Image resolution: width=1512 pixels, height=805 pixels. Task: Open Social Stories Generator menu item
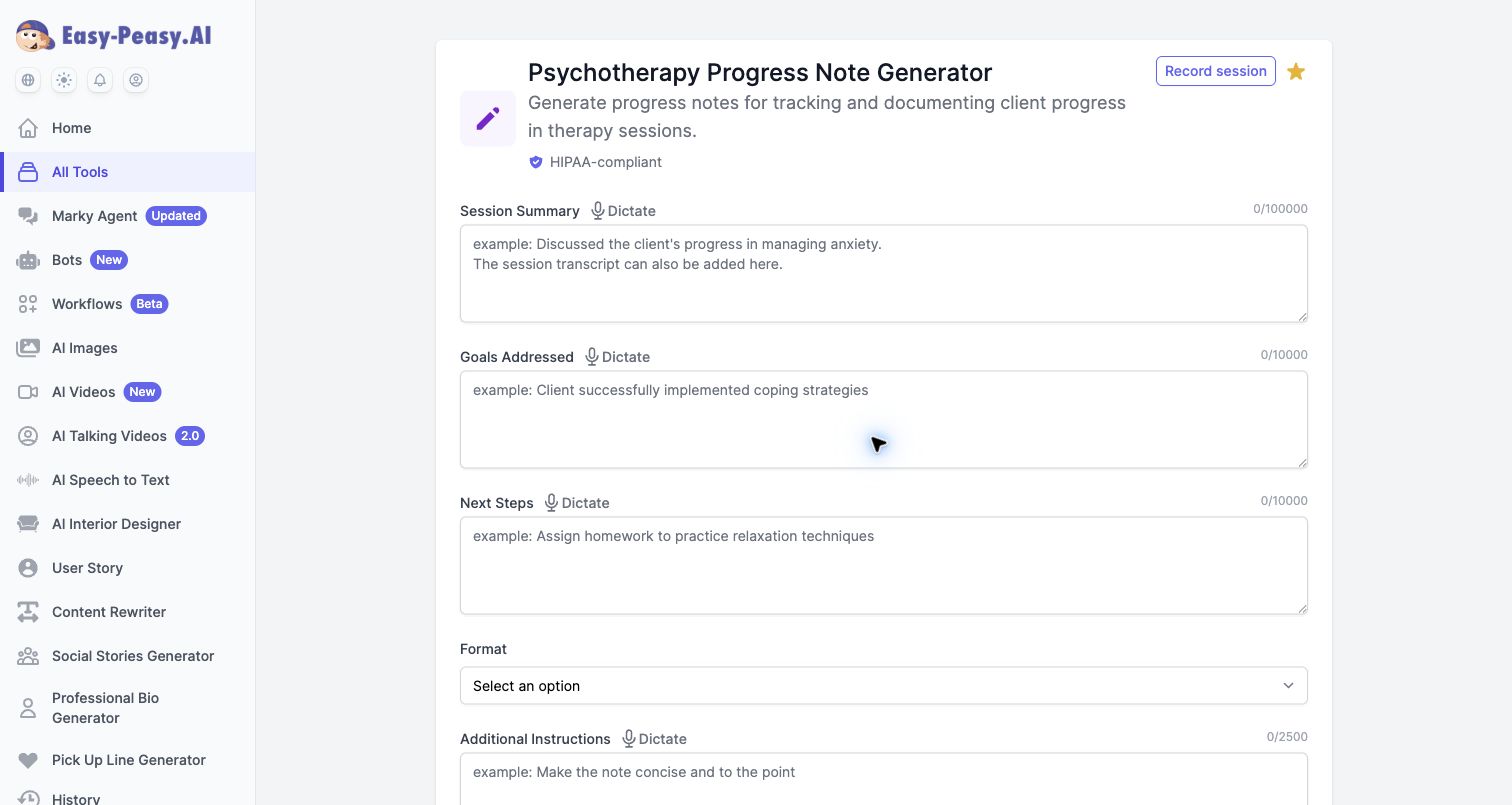pyautogui.click(x=128, y=656)
